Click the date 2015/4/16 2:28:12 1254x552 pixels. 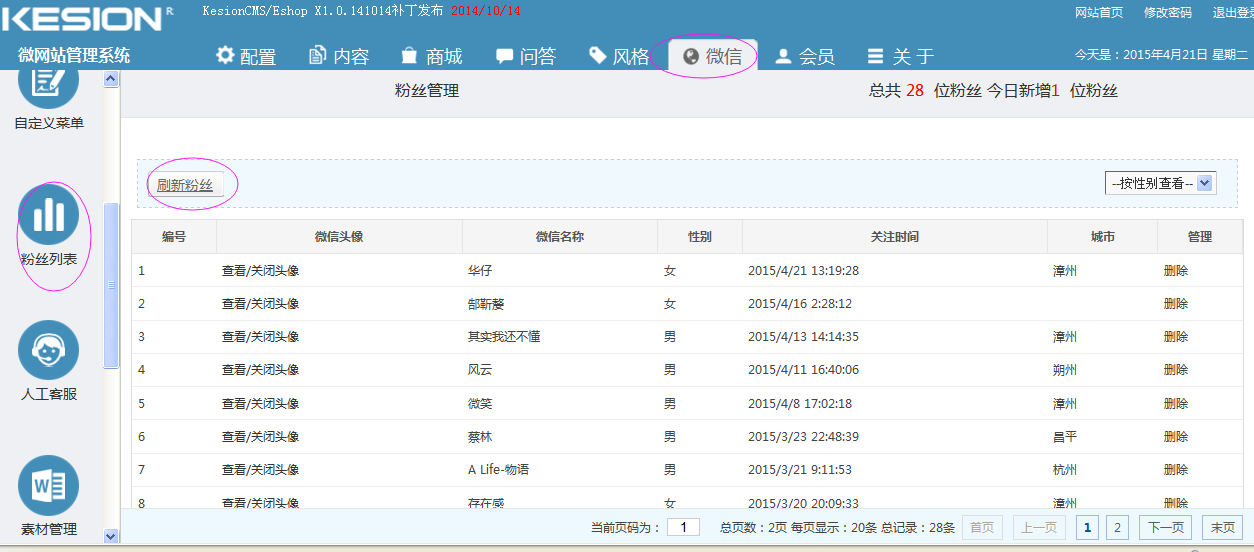point(800,303)
